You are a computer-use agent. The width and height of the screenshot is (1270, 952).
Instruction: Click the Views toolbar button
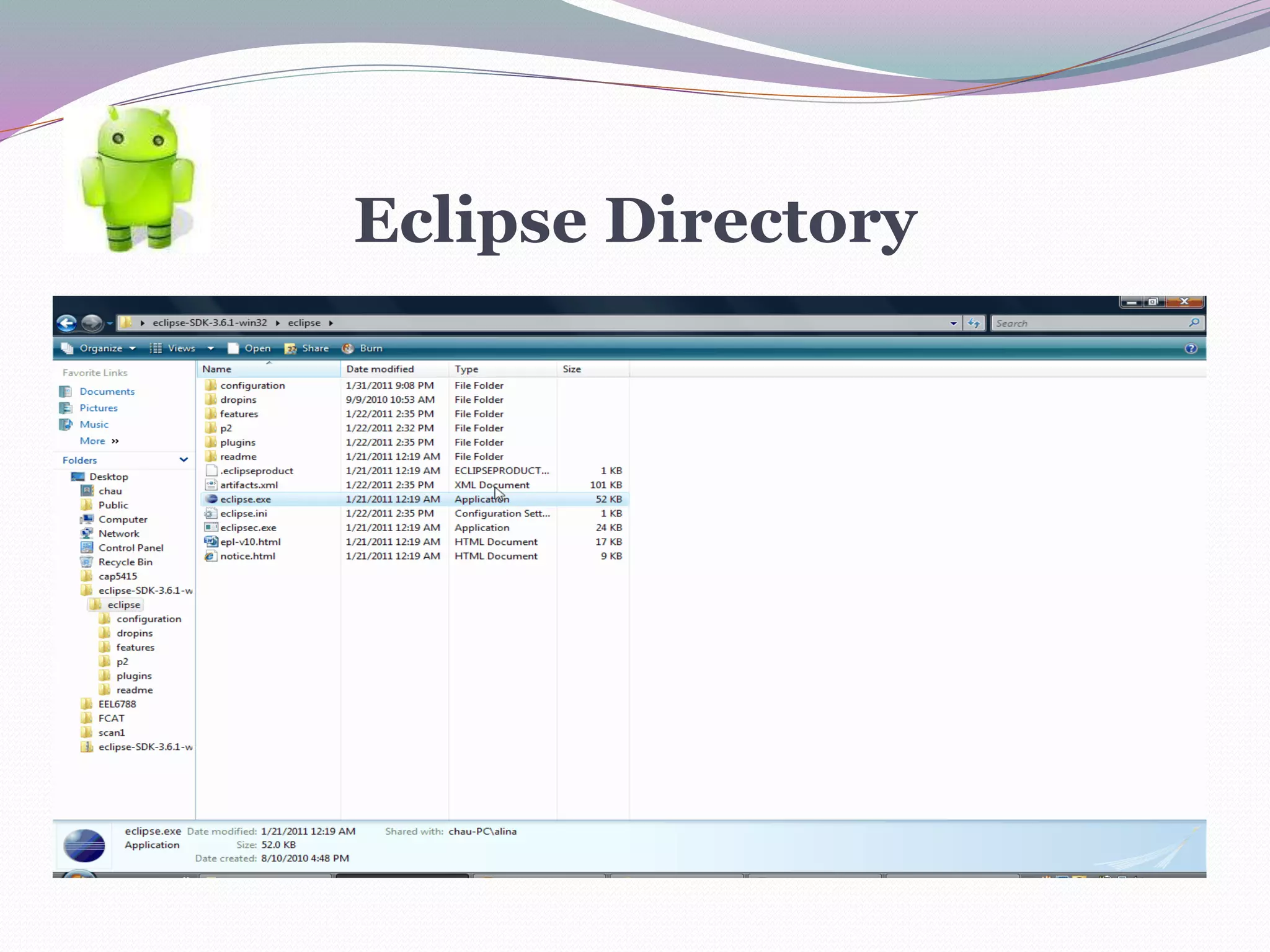coord(173,348)
